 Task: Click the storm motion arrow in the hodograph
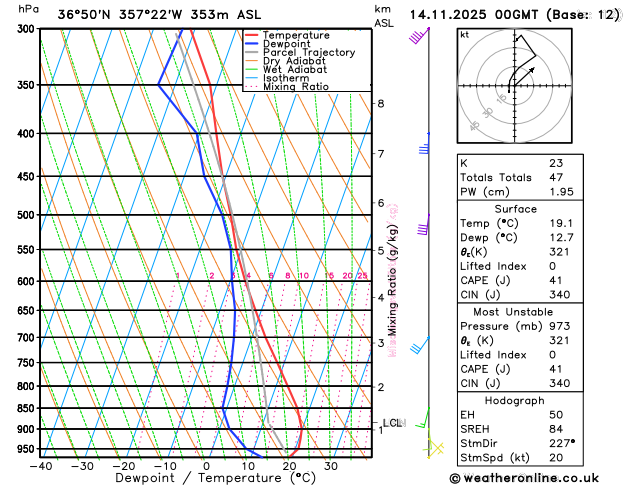click(x=524, y=76)
